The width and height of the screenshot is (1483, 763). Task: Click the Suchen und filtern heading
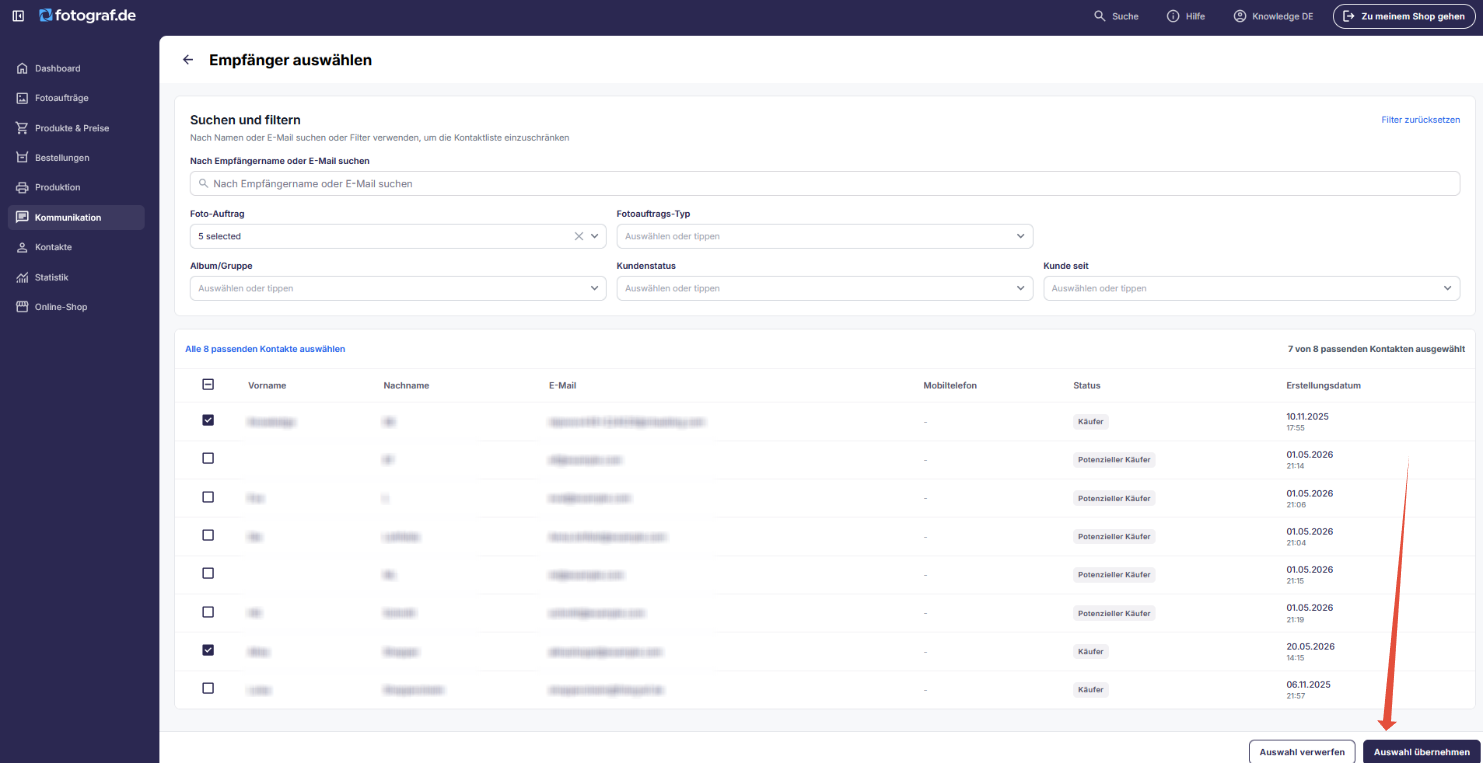[x=245, y=119]
